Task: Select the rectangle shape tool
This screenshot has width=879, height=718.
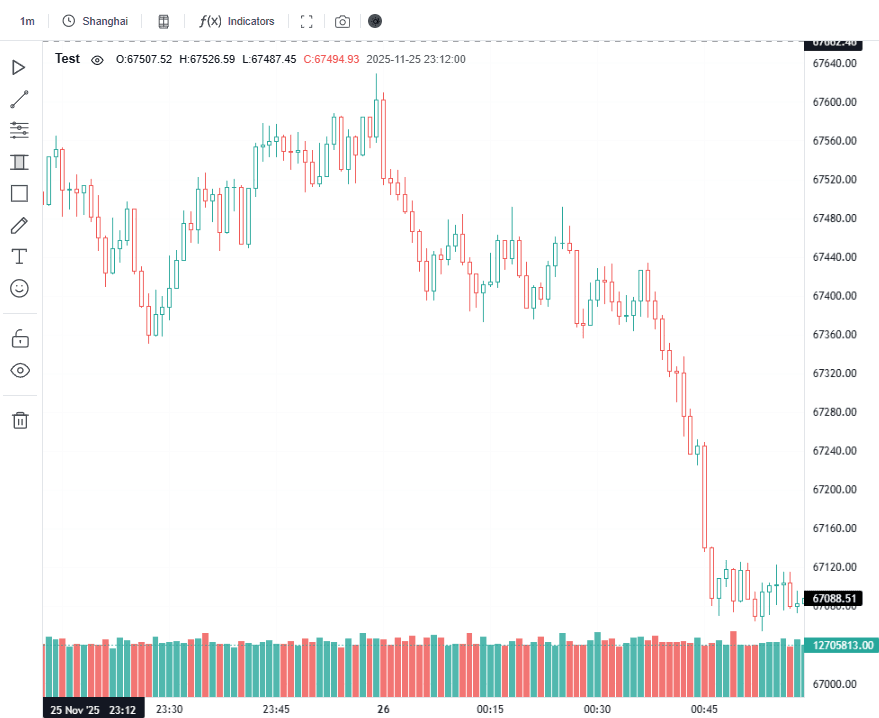Action: point(19,193)
